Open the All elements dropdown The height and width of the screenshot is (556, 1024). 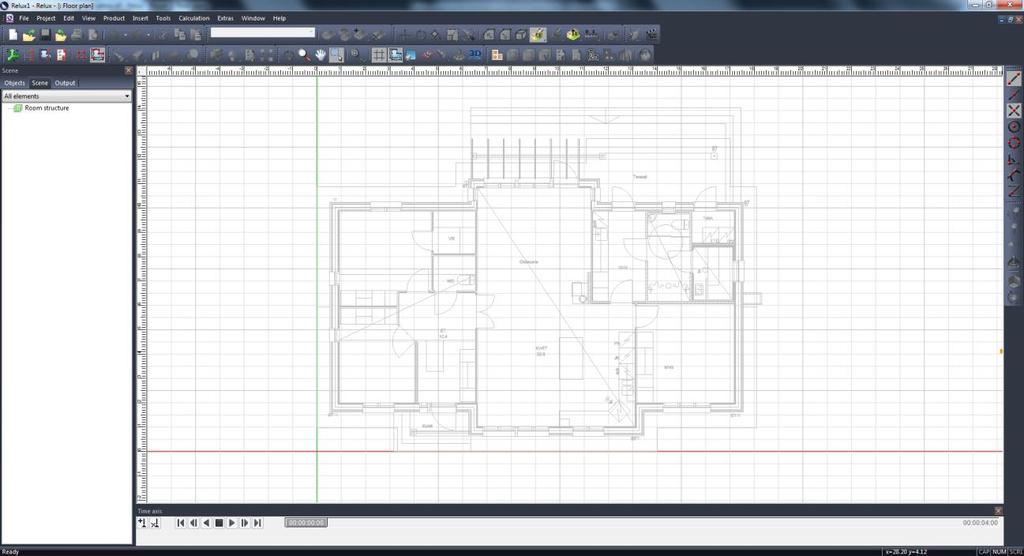(66, 96)
